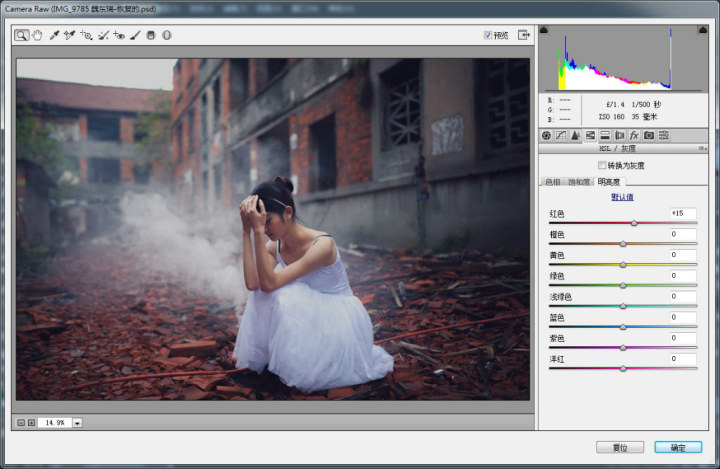Click the 红色 red luminance slider handle

(634, 223)
